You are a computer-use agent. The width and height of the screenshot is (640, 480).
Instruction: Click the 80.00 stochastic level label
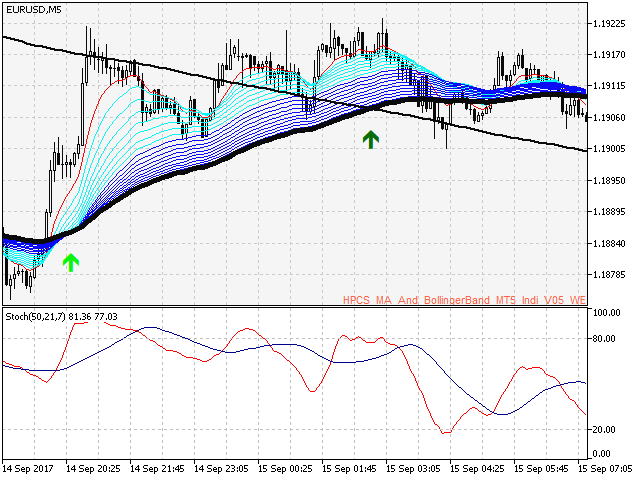[607, 339]
